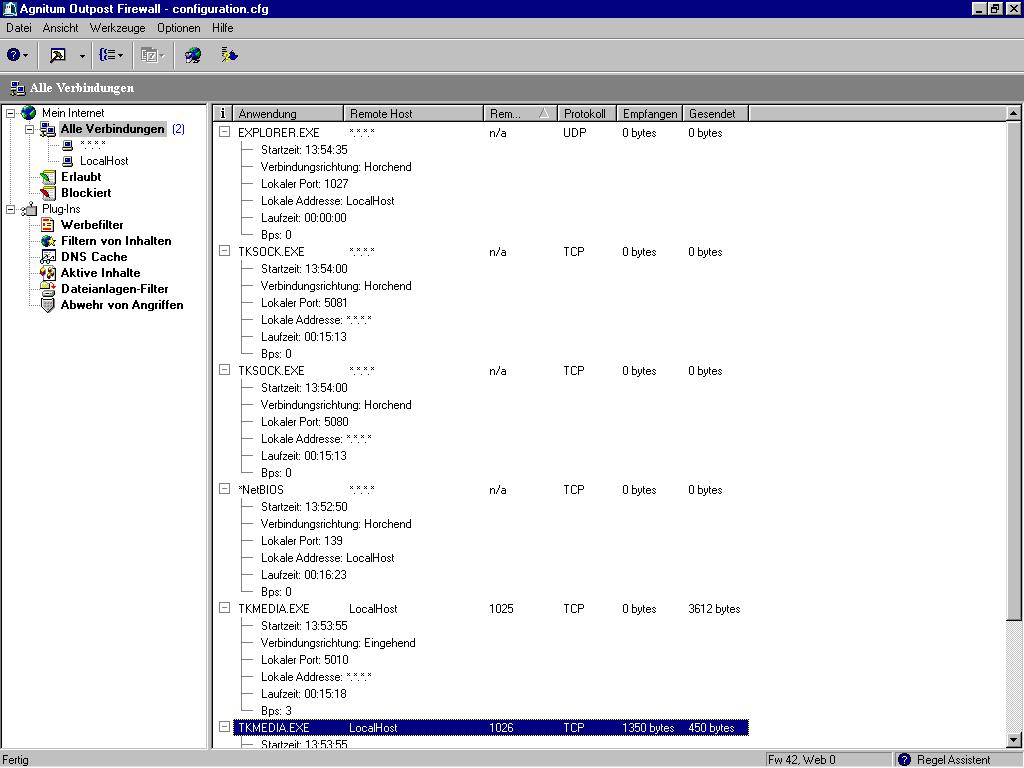Click the globe update icon in toolbar
This screenshot has height=768, width=1024.
pos(193,55)
